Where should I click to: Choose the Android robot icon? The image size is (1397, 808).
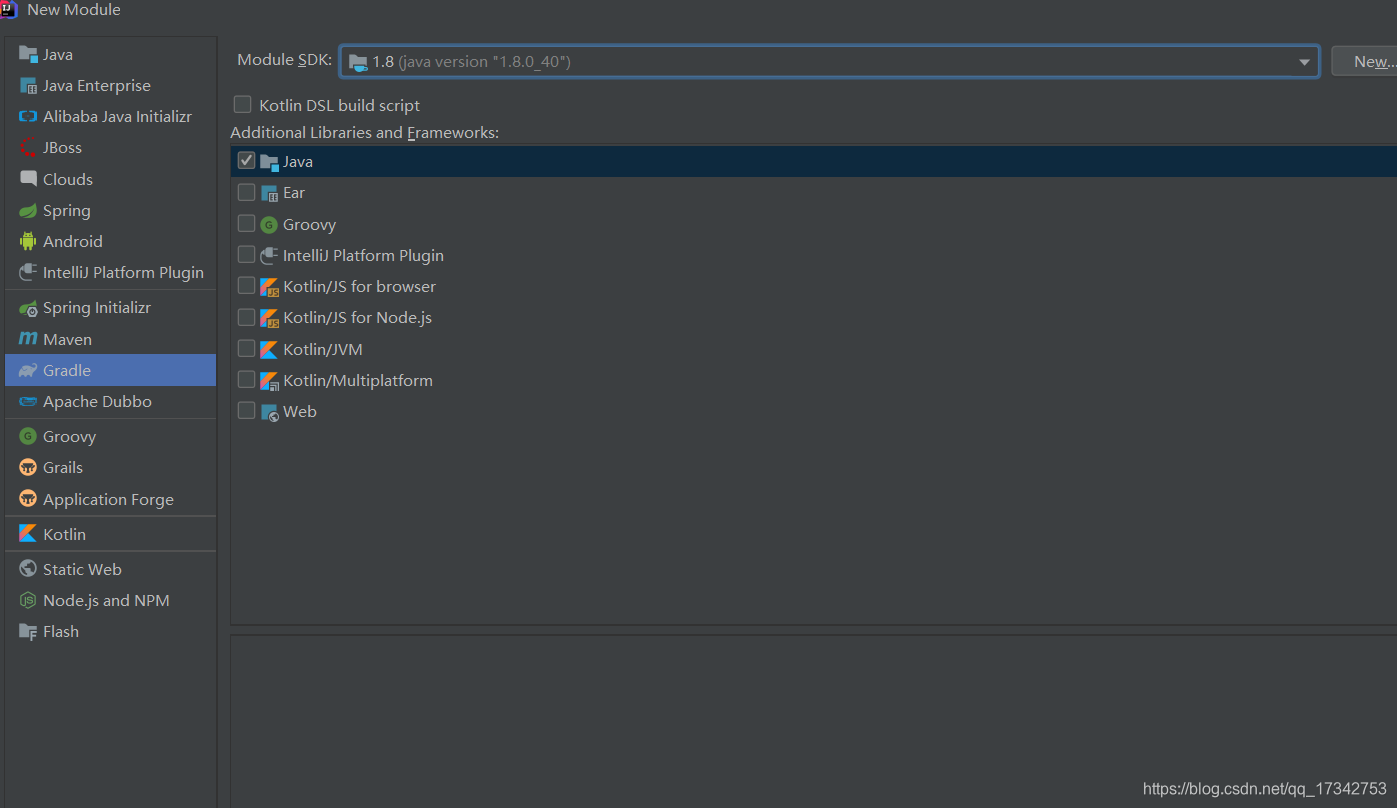click(28, 241)
